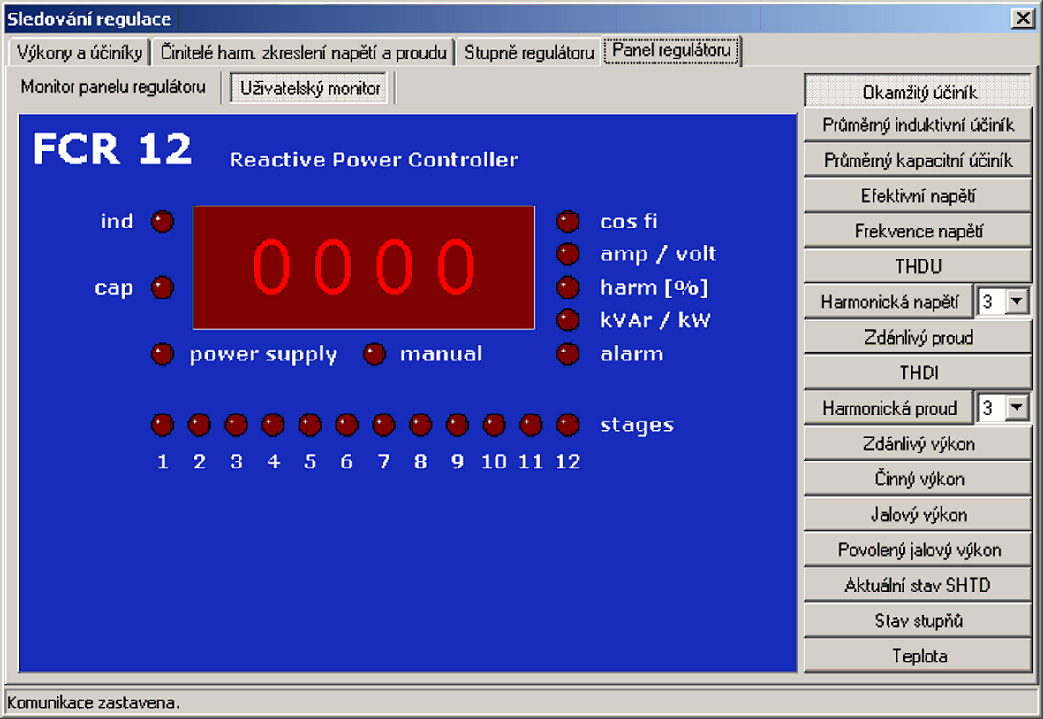The height and width of the screenshot is (719, 1043).
Task: Click the harm [%] LED indicator
Action: click(x=568, y=287)
